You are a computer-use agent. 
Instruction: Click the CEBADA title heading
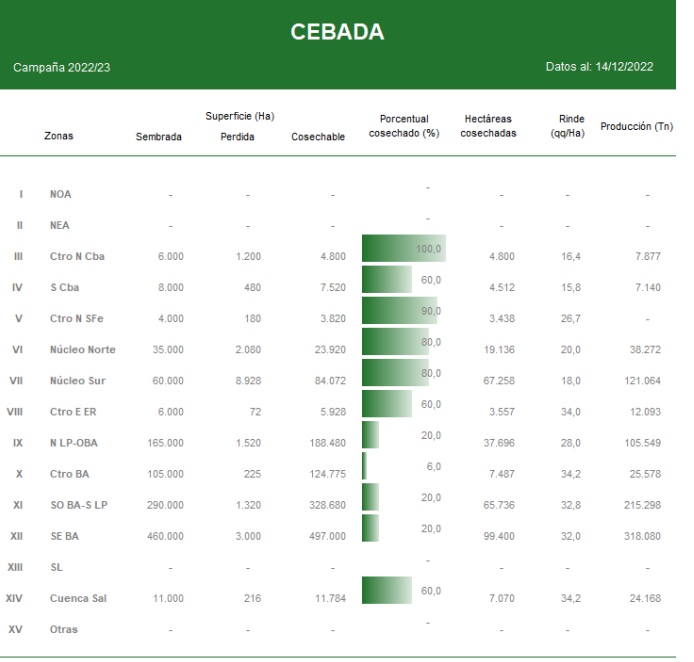click(337, 32)
